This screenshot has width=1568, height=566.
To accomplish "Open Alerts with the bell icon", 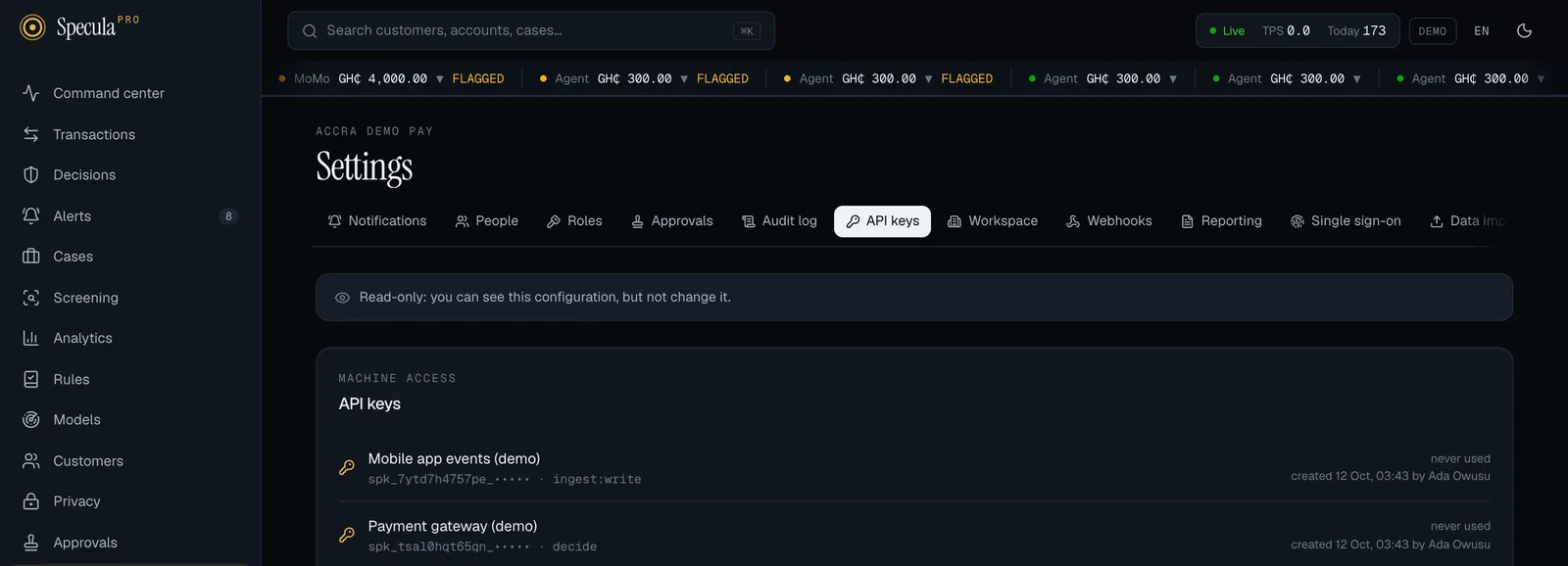I will point(130,215).
